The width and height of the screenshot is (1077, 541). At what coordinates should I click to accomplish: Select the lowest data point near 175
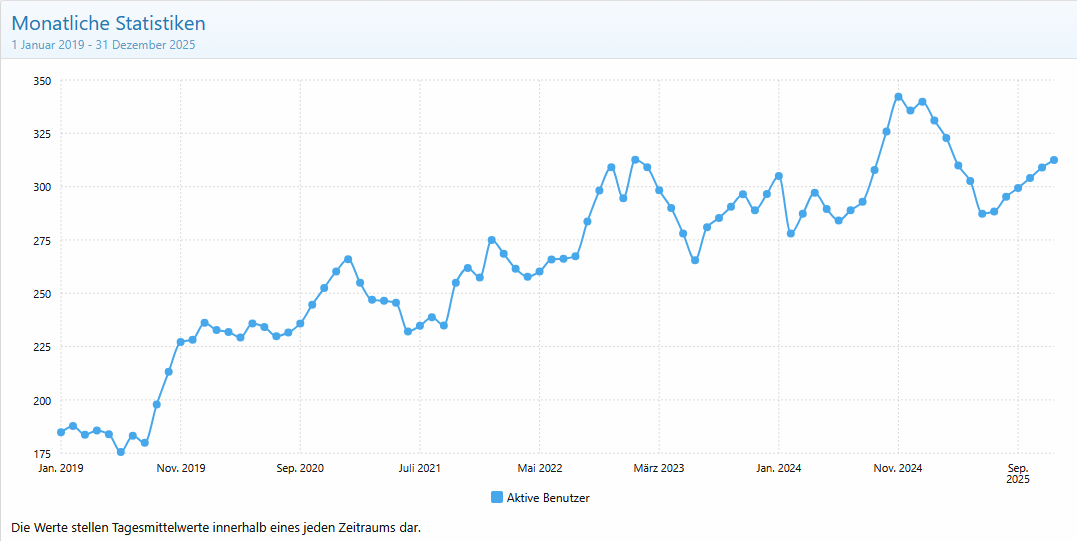point(121,452)
